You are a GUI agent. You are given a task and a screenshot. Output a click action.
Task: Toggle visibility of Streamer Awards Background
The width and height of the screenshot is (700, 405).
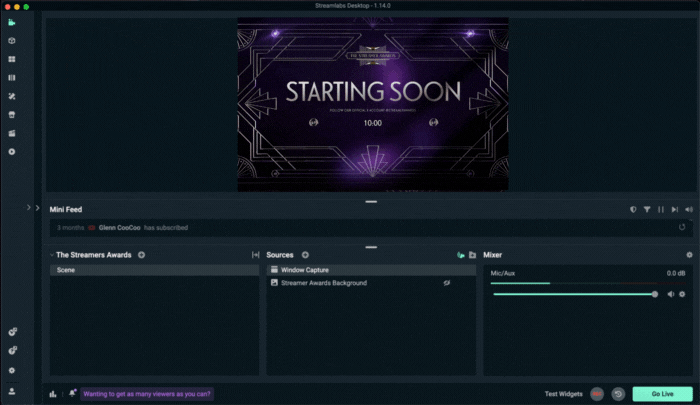click(x=446, y=283)
